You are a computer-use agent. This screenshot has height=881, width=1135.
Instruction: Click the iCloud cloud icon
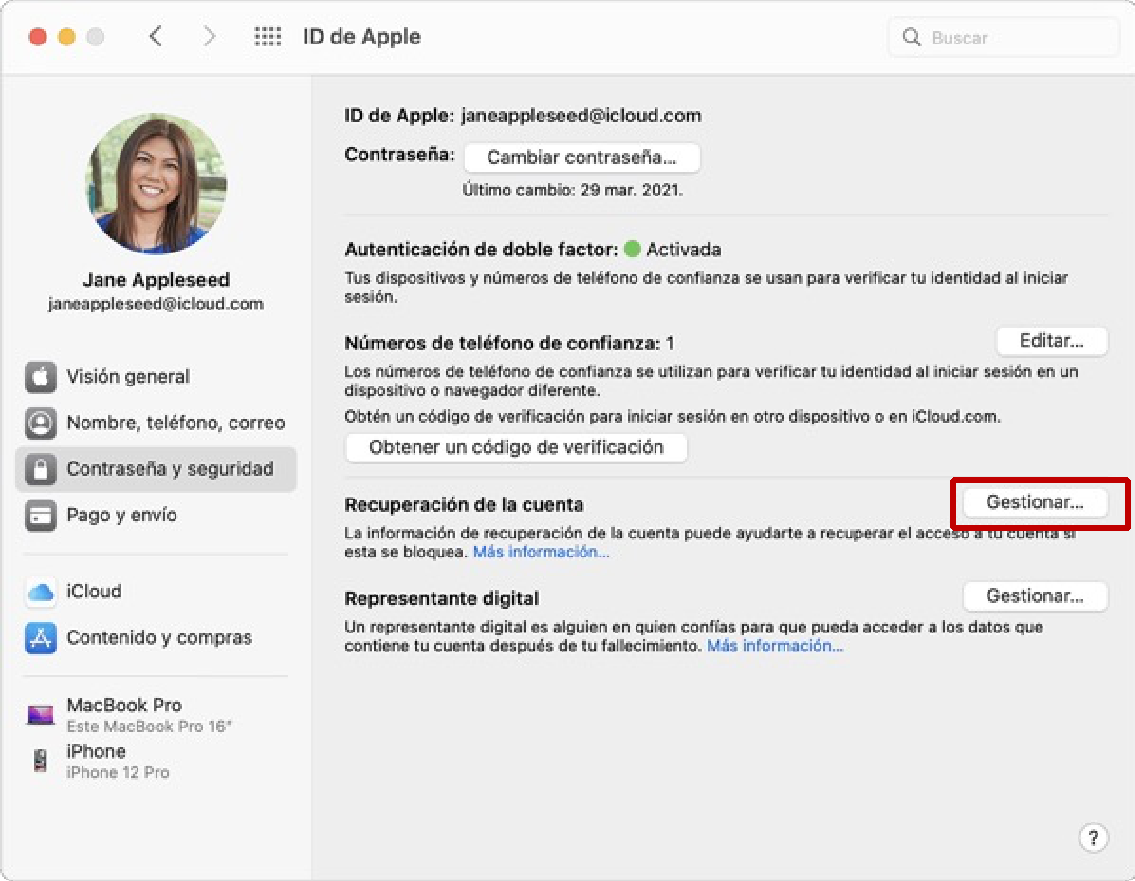[x=41, y=591]
